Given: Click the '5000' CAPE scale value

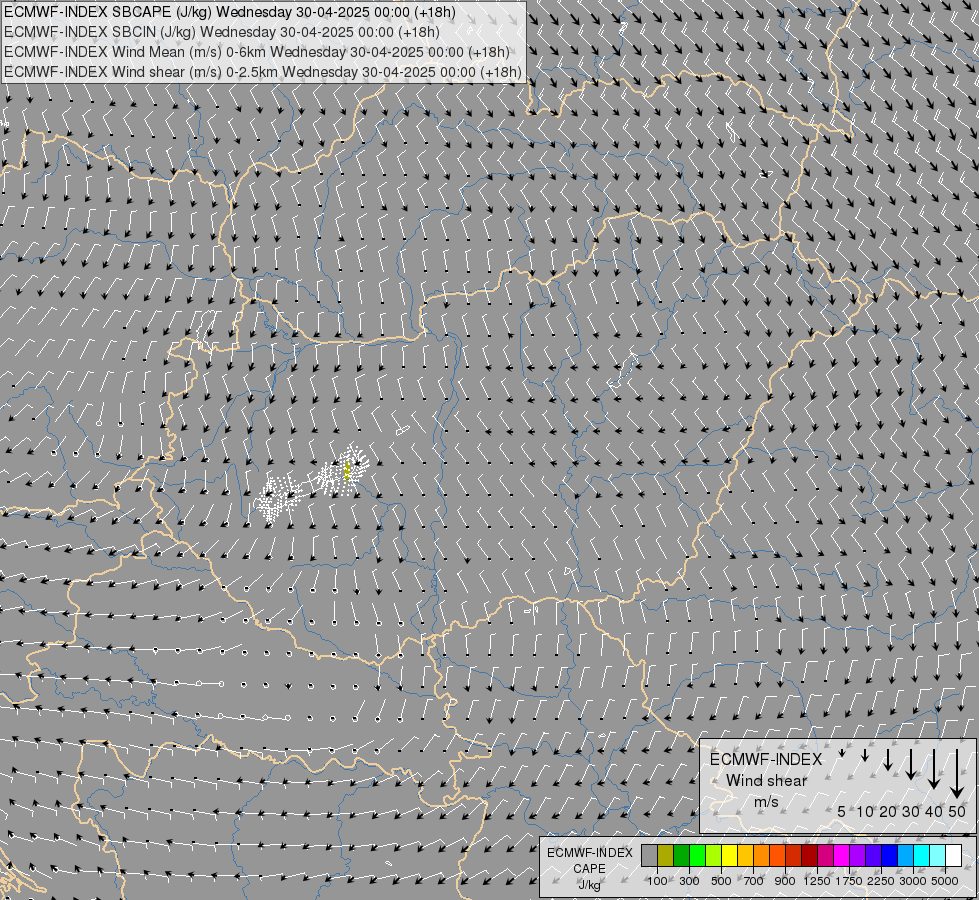Looking at the screenshot, I should point(945,881).
